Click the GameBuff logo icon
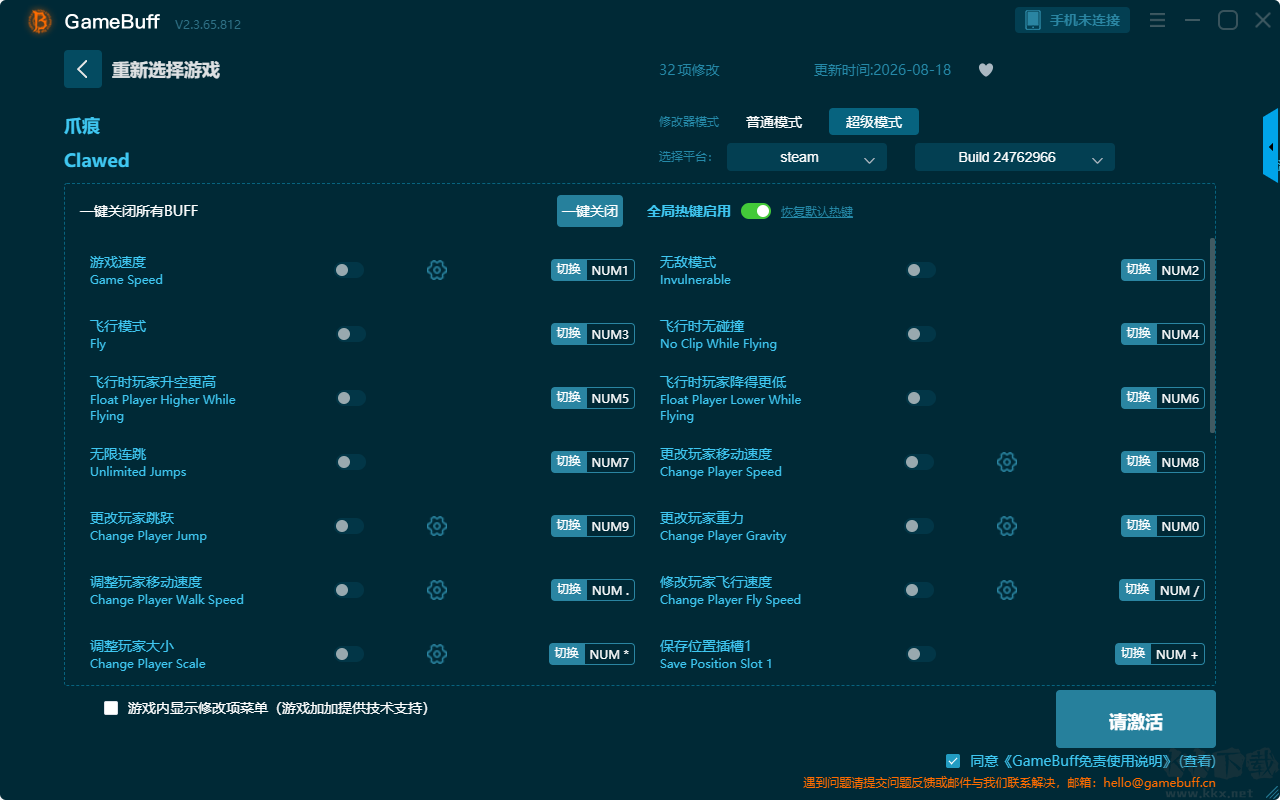 (x=40, y=21)
